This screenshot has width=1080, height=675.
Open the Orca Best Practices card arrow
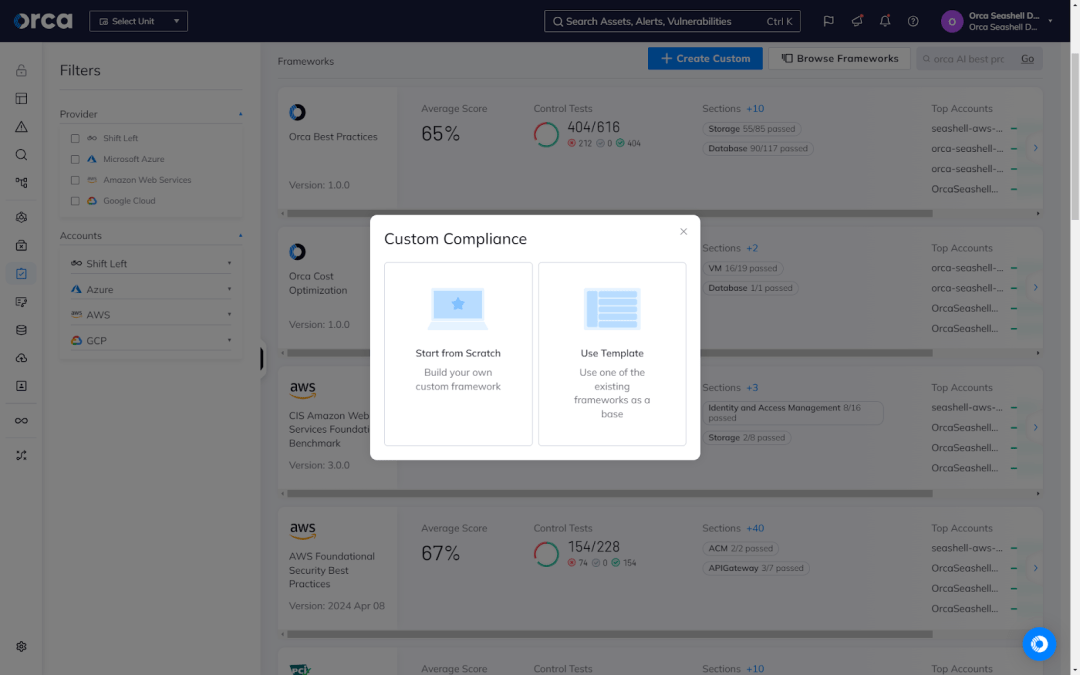click(1035, 148)
